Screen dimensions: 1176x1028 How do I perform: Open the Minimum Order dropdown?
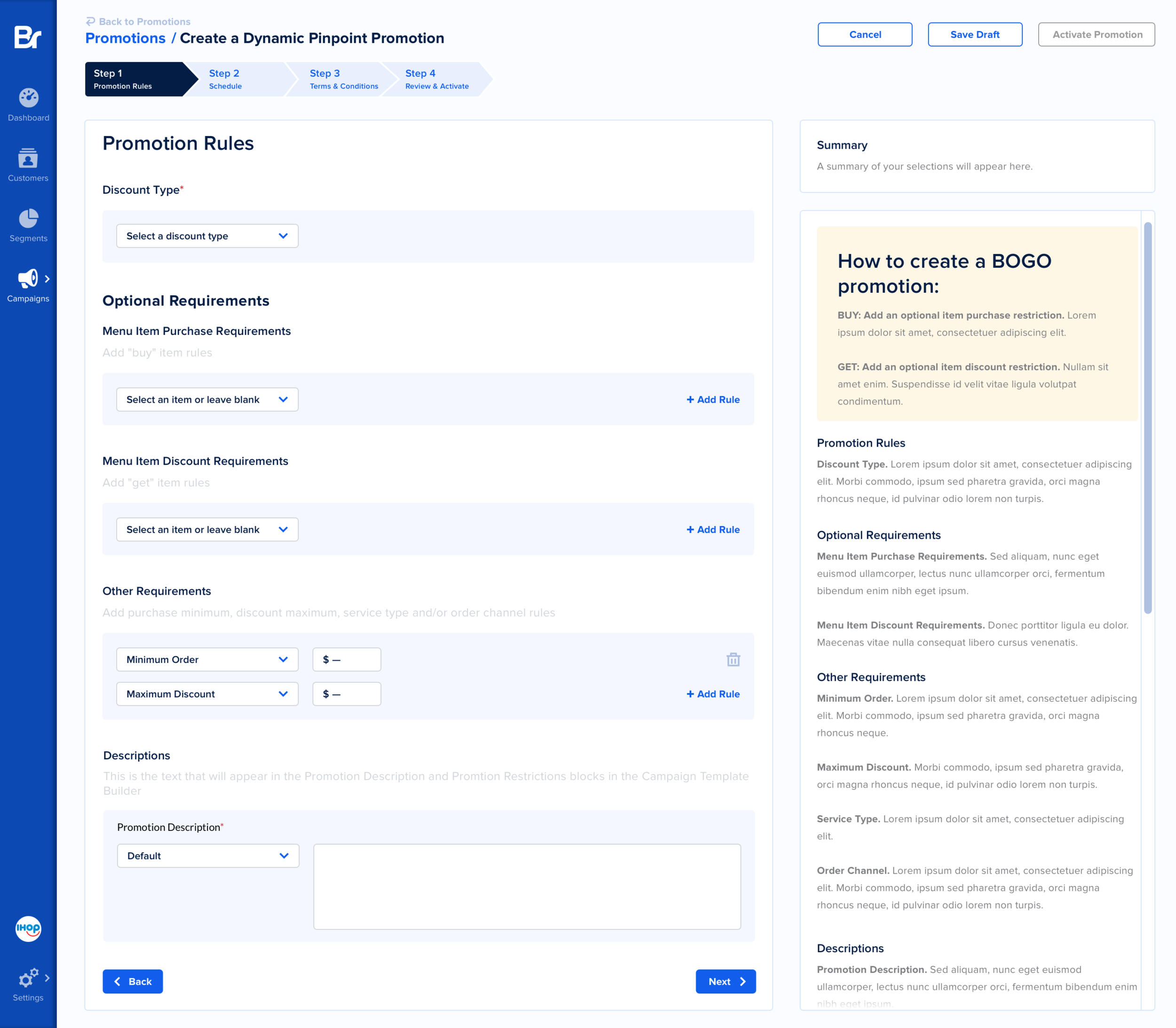[207, 660]
